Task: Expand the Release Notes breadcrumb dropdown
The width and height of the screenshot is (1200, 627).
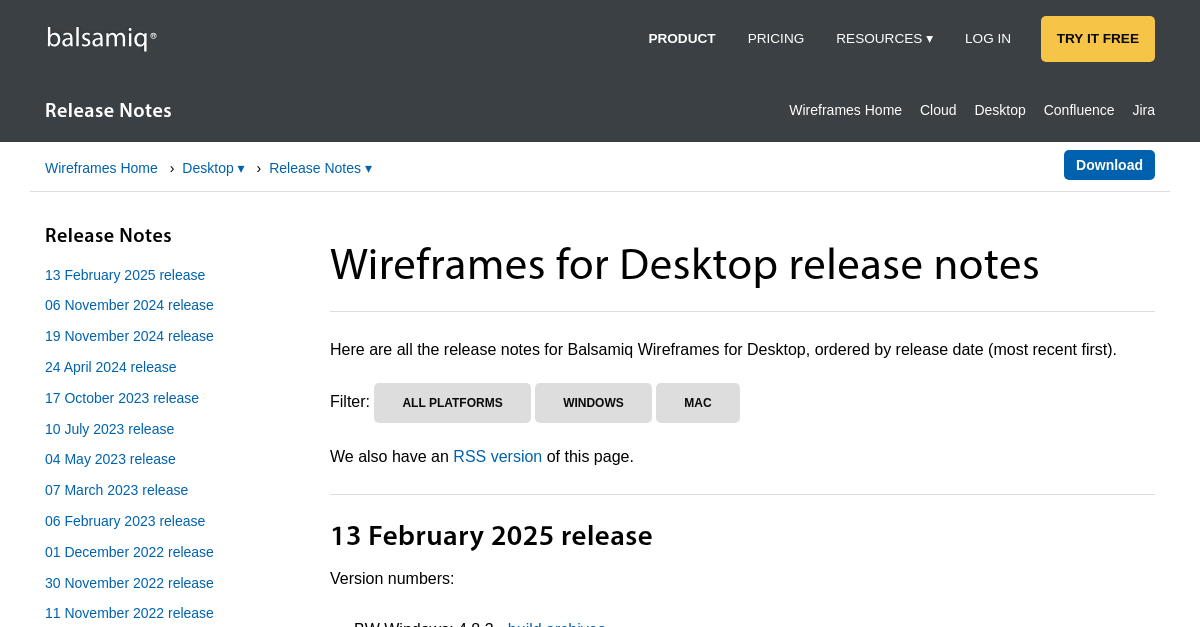Action: (320, 168)
